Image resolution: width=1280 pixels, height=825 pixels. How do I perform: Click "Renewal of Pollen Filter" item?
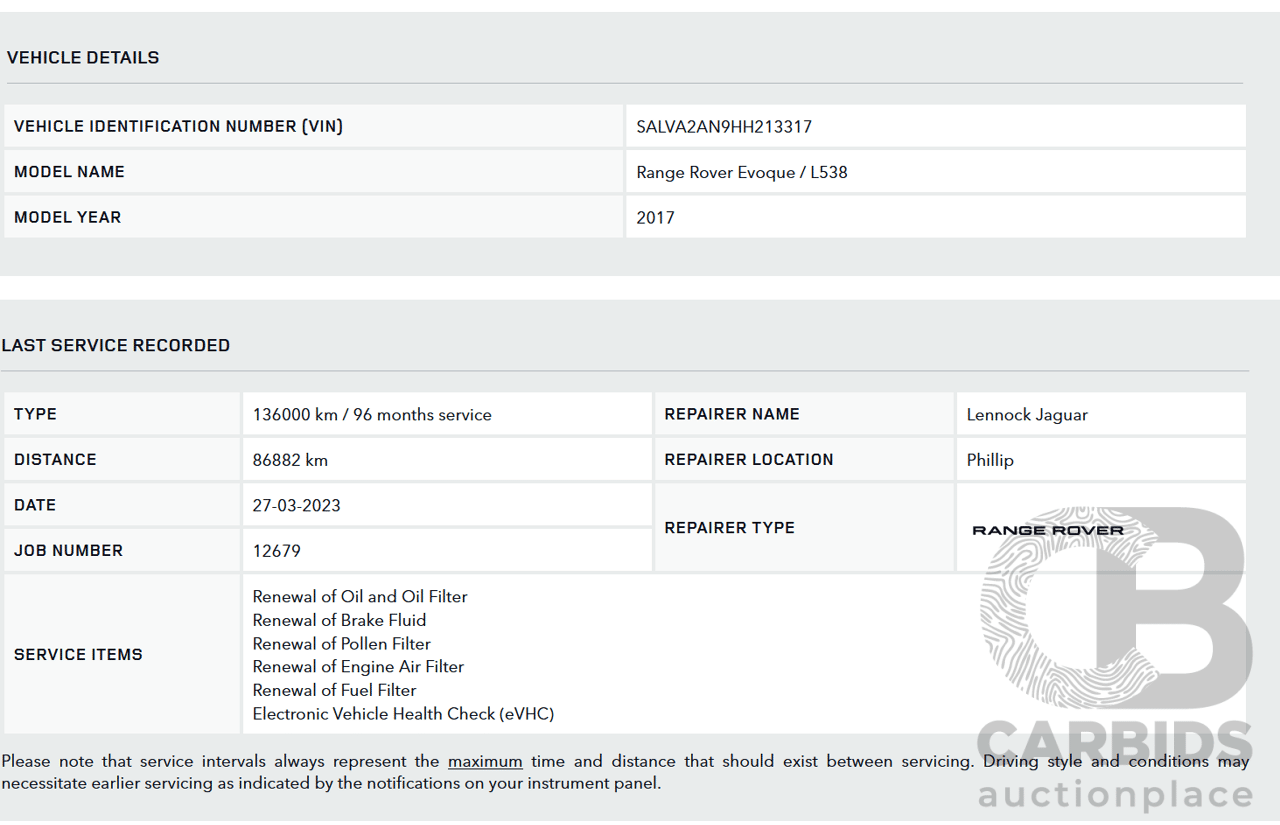click(341, 644)
